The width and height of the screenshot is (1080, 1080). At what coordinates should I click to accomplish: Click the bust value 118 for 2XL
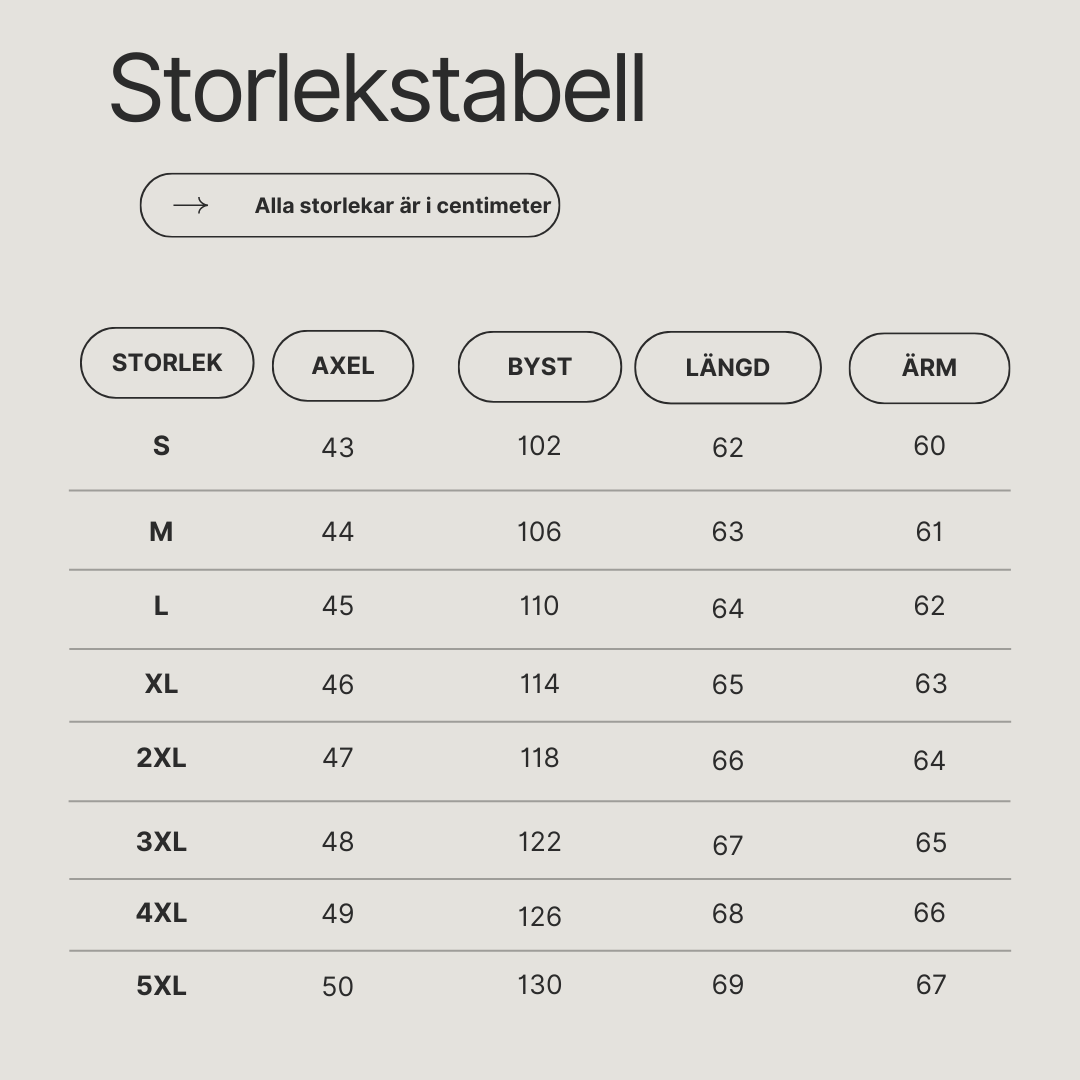coord(539,758)
